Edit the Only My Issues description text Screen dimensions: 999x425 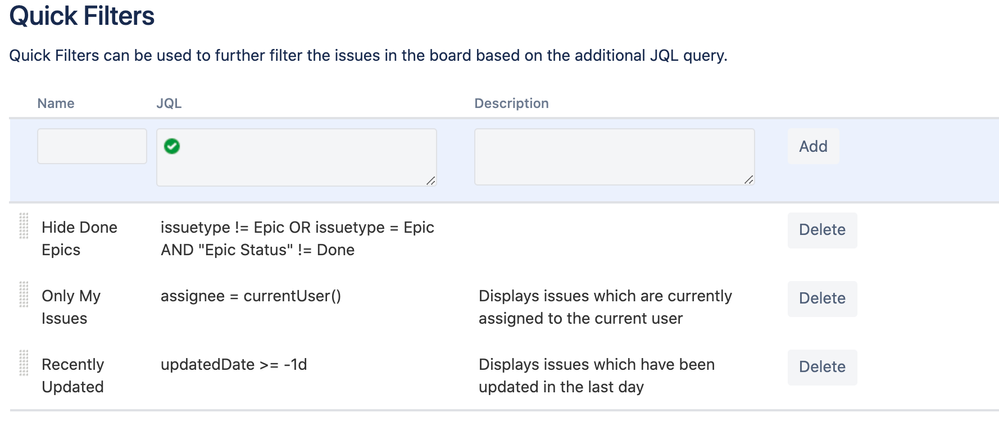(x=605, y=307)
